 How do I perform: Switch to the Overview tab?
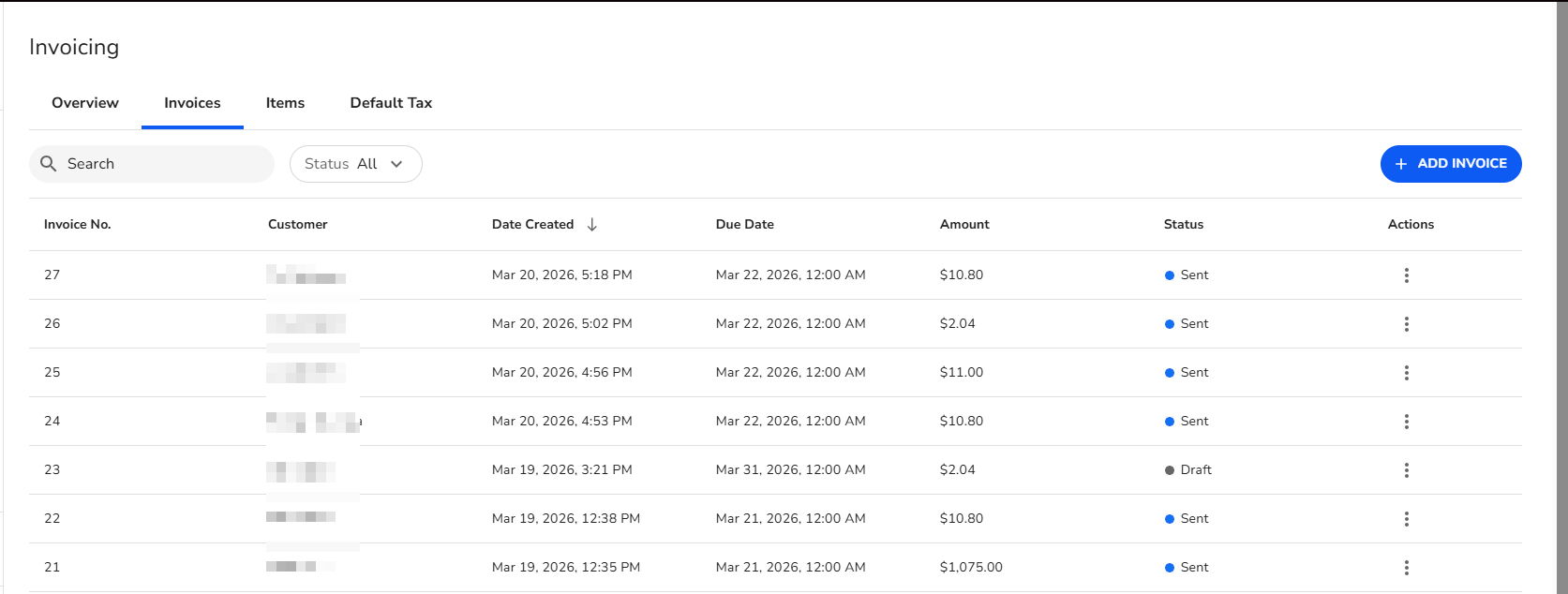pyautogui.click(x=85, y=103)
